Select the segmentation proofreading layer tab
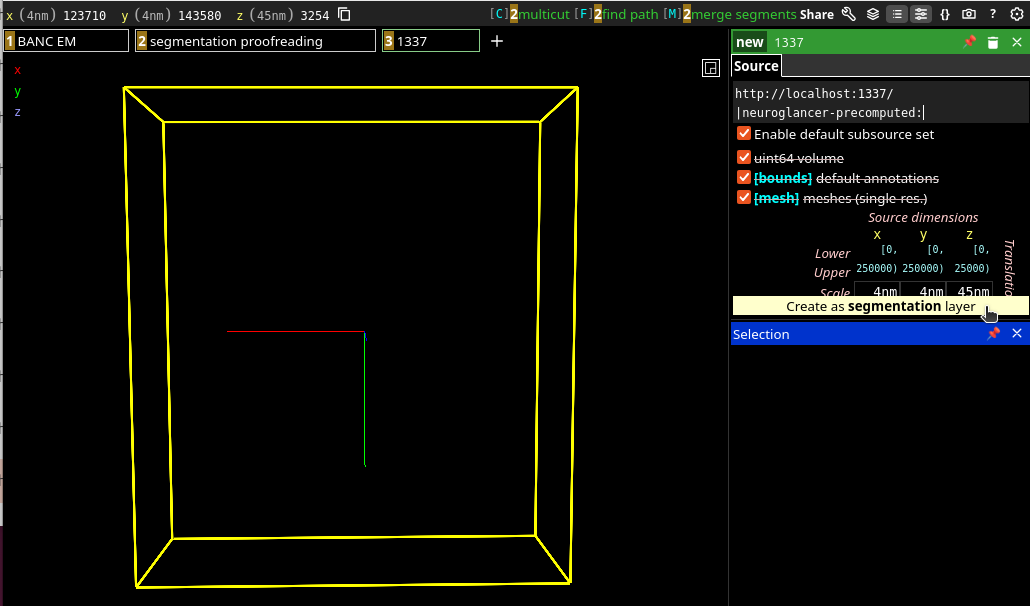Image resolution: width=1030 pixels, height=606 pixels. pyautogui.click(x=256, y=41)
